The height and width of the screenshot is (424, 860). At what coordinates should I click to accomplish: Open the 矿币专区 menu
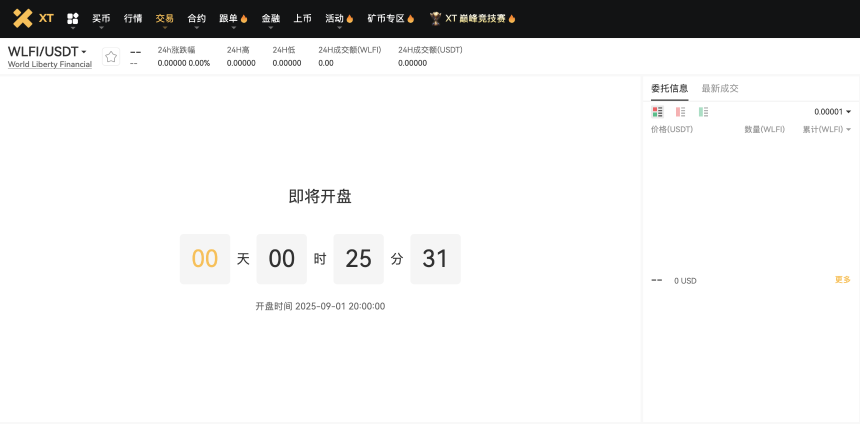tap(386, 18)
